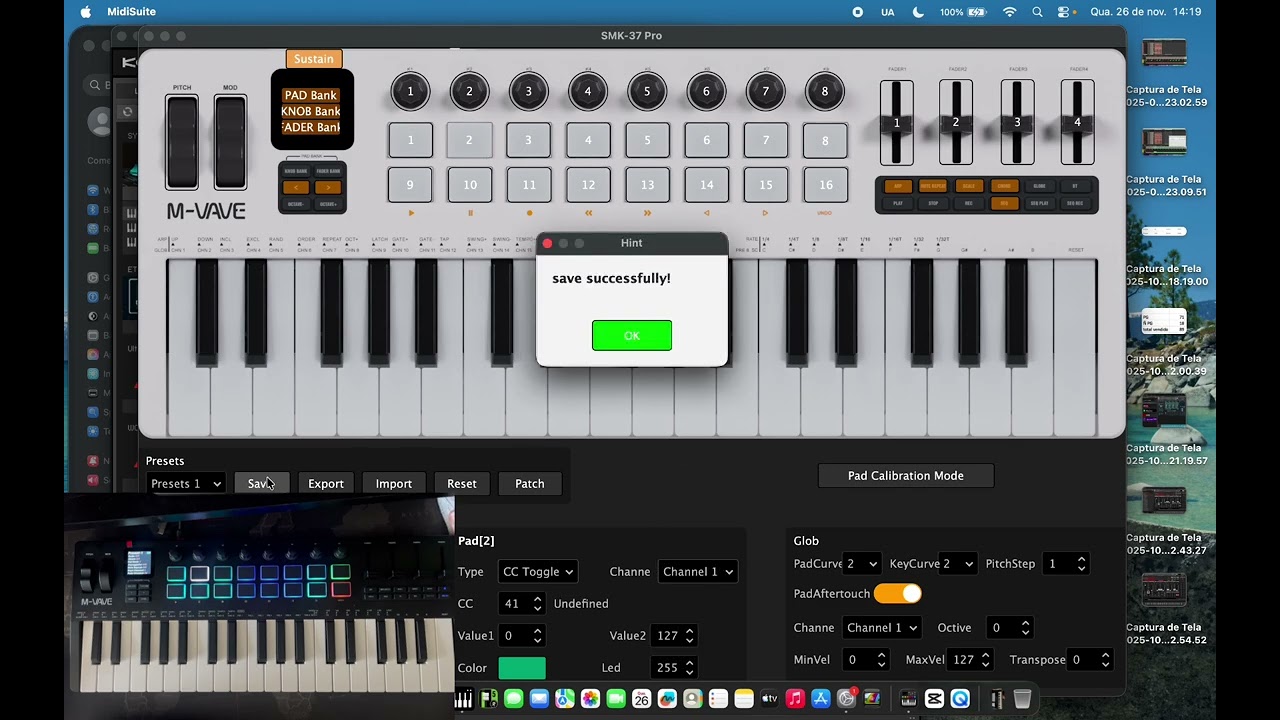This screenshot has height=720, width=1280.
Task: Click the Patch button
Action: point(530,484)
